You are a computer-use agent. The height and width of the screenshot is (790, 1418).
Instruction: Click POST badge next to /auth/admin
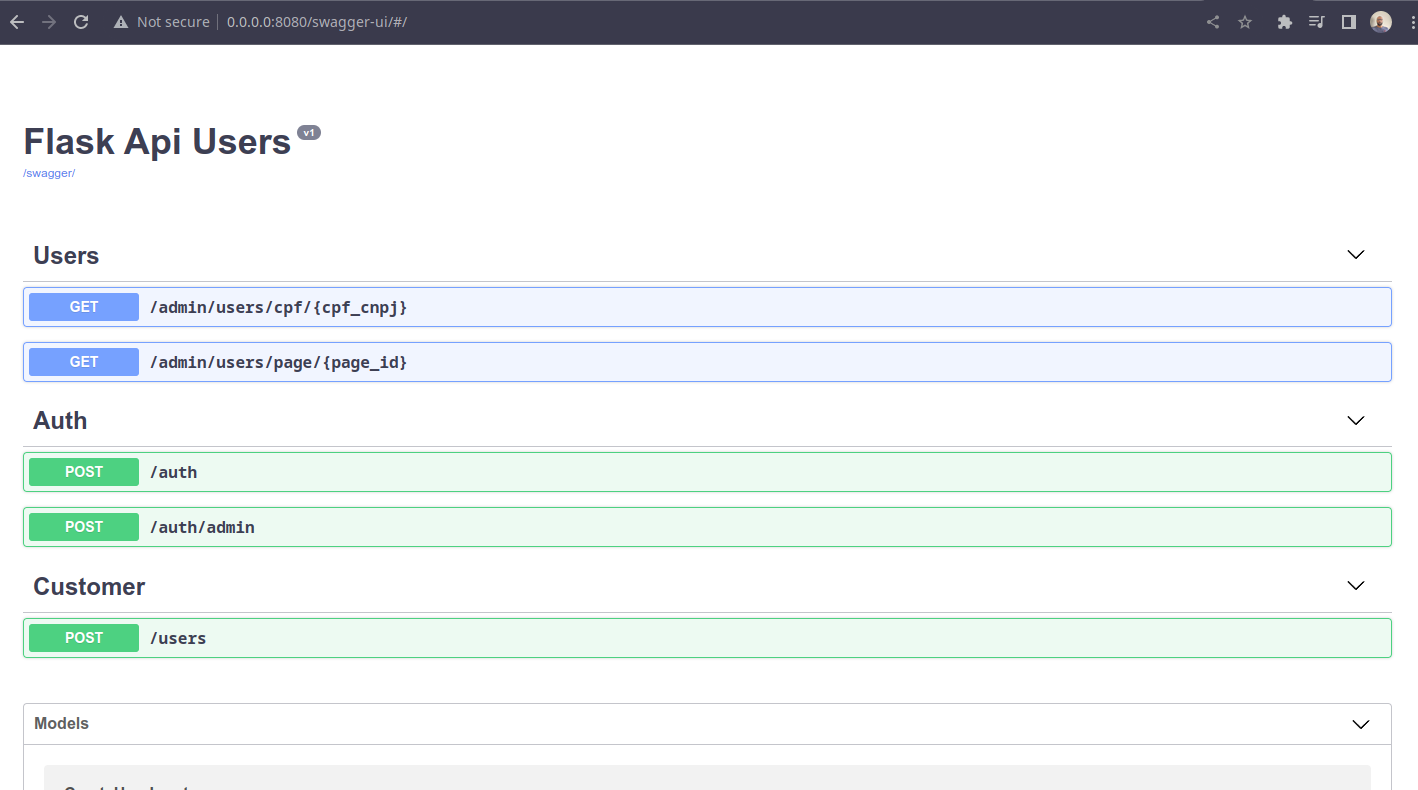(84, 527)
